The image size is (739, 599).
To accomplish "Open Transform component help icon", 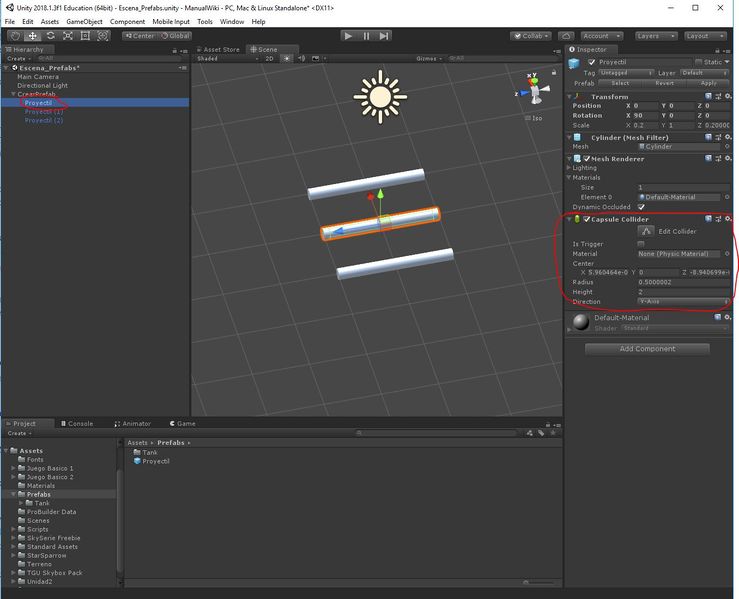I will (x=708, y=96).
